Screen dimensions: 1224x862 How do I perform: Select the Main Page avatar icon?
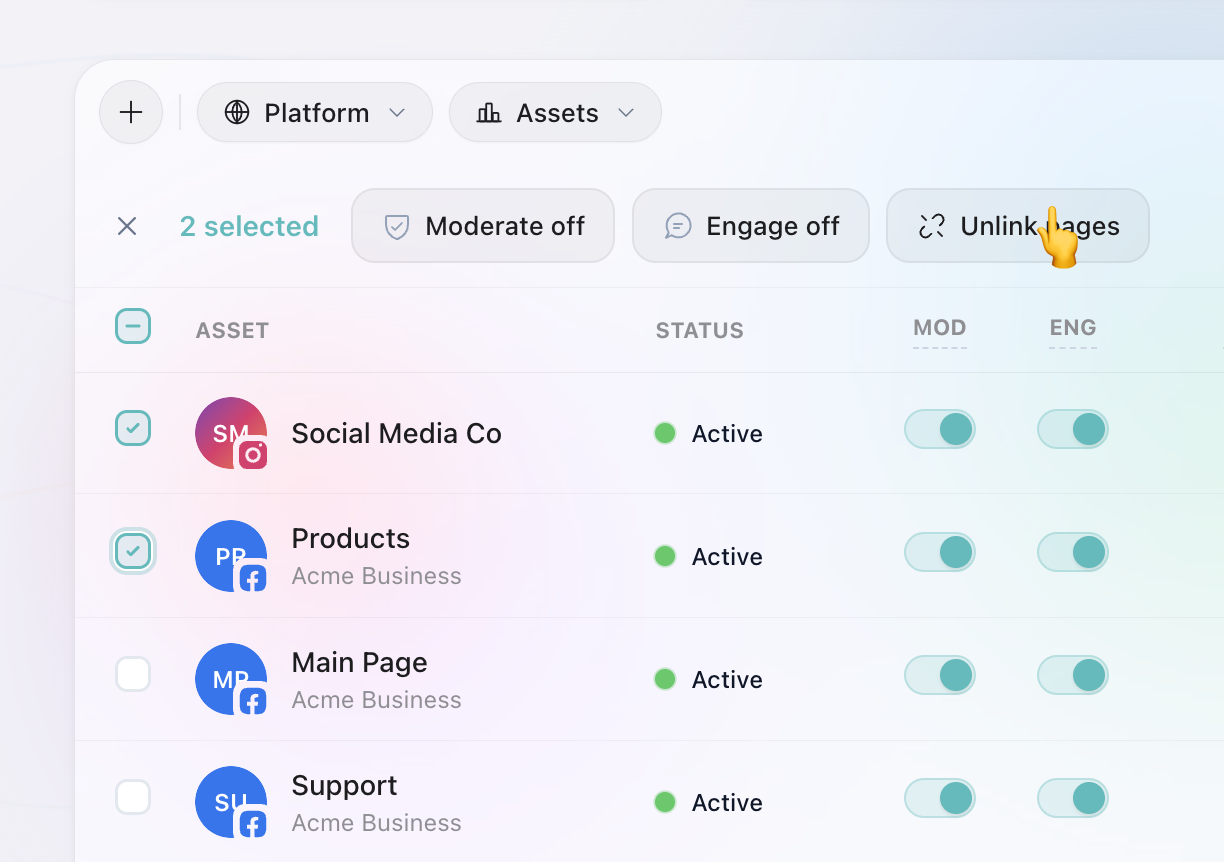point(231,679)
